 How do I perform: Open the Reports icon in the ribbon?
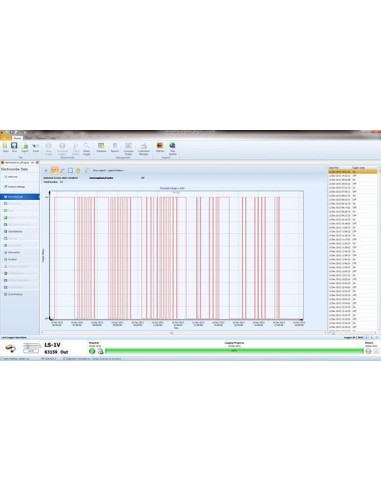tap(115, 147)
